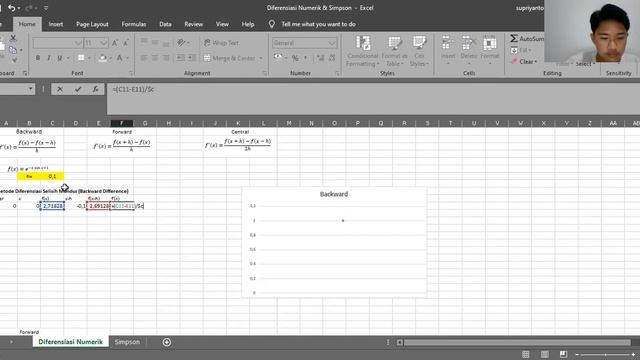Center text horizontally
The image size is (640, 360).
(155, 58)
